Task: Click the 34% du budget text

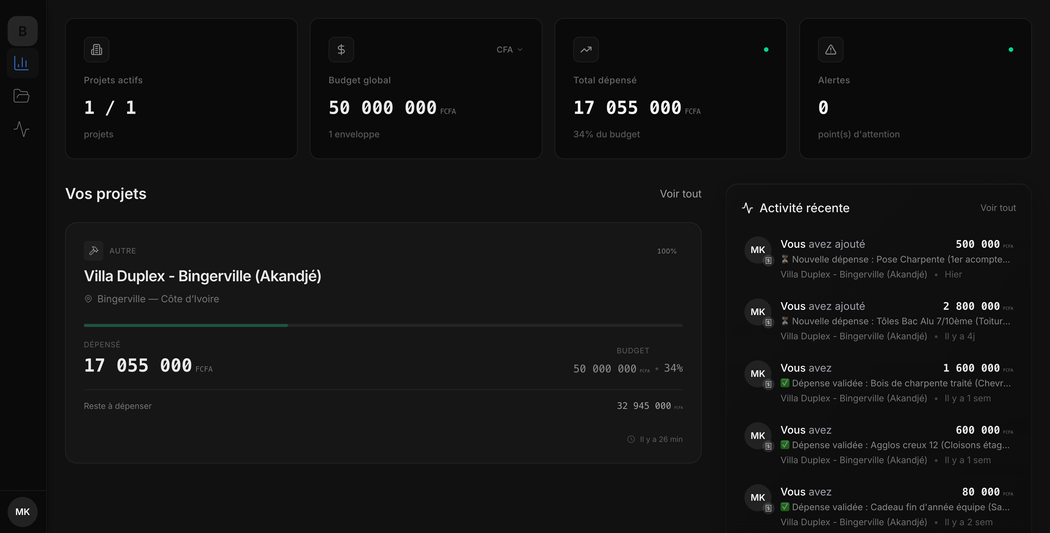Action: 606,134
